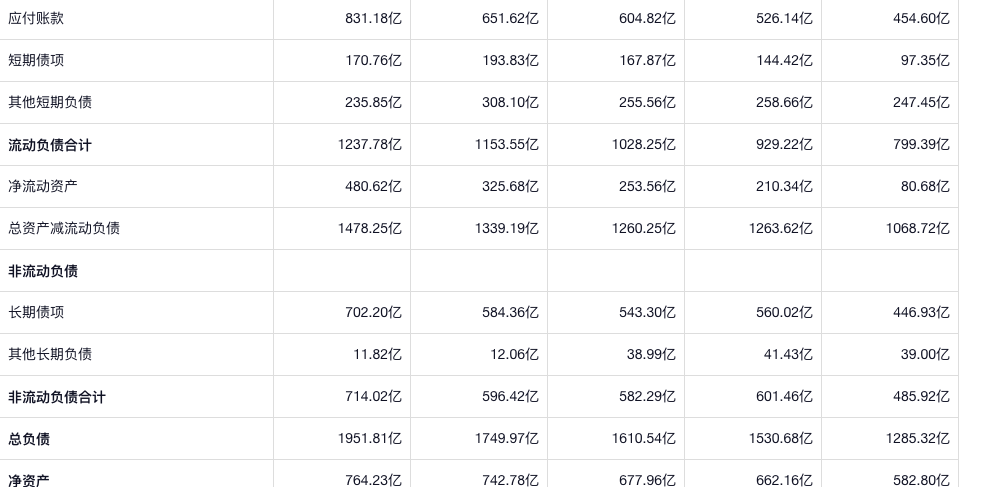Click the 1068.72亿 cell
Image resolution: width=983 pixels, height=487 pixels.
(x=917, y=228)
